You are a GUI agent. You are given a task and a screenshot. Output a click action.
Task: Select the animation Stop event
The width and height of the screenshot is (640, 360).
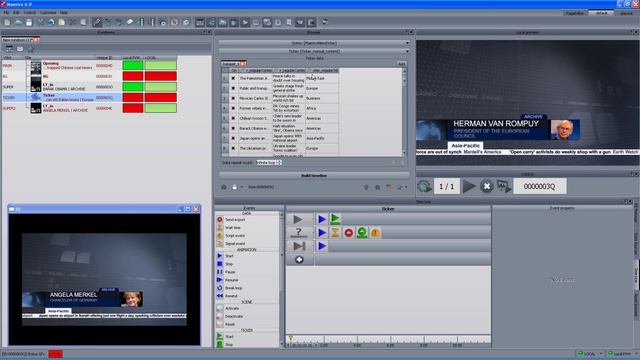point(249,264)
